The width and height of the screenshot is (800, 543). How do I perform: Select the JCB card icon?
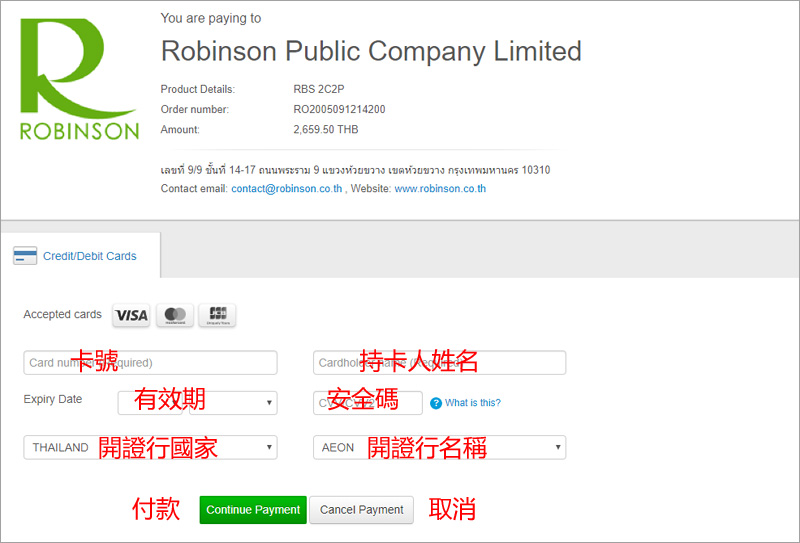[x=217, y=316]
